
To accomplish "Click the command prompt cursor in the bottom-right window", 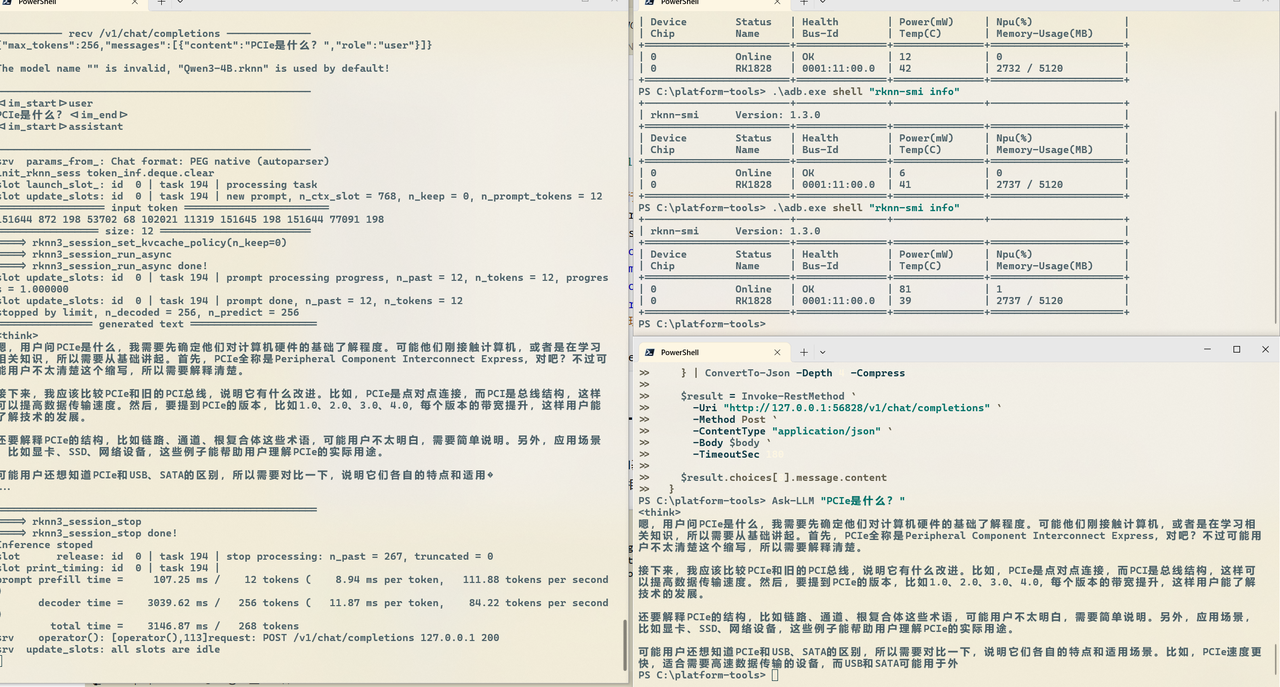I will 775,675.
